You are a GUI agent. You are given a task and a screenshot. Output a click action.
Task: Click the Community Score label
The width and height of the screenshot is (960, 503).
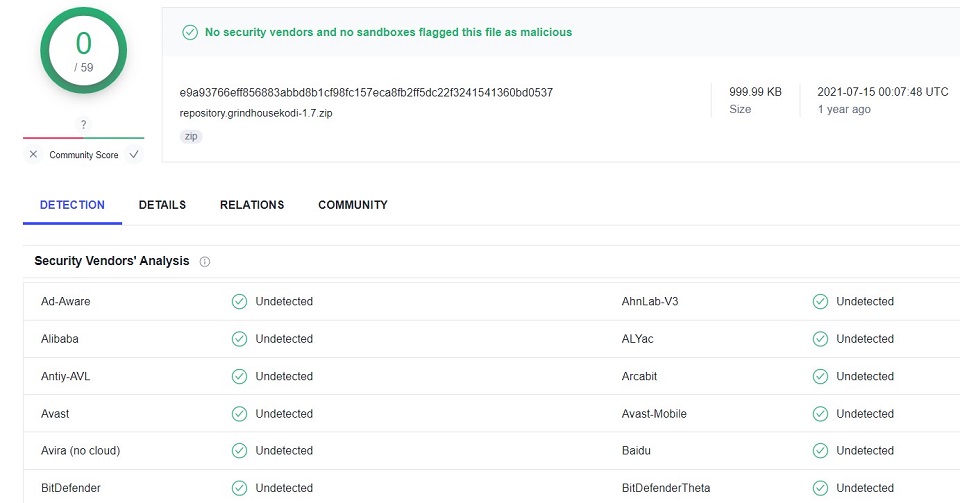pos(84,155)
